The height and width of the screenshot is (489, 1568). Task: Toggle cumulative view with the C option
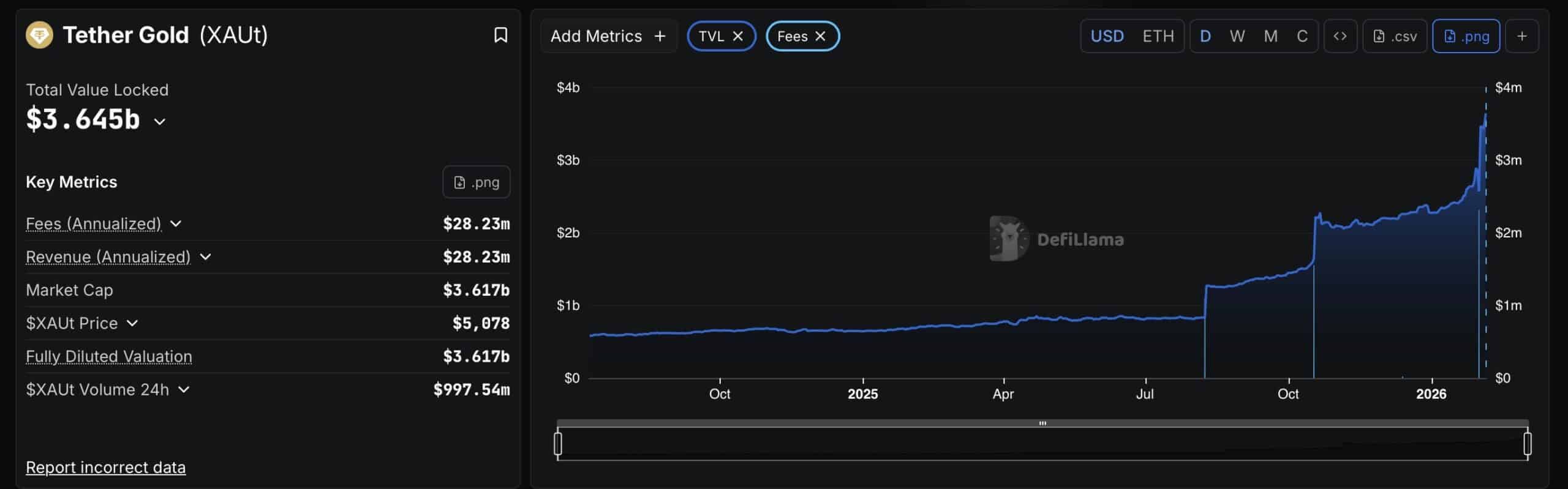[1302, 35]
